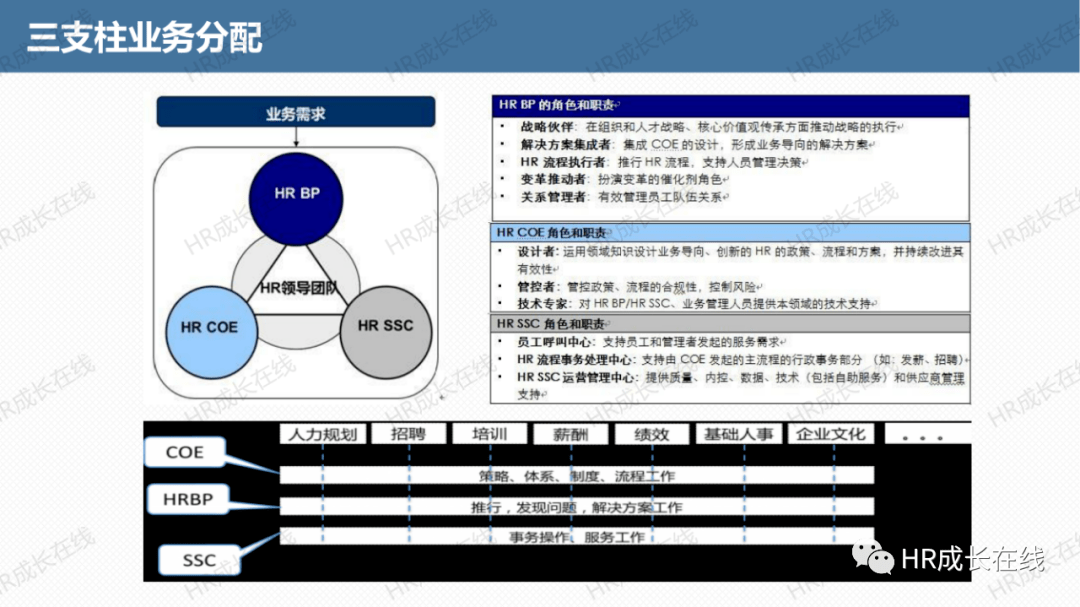This screenshot has width=1080, height=607.
Task: Click the HR BP dark blue circle
Action: coord(296,198)
